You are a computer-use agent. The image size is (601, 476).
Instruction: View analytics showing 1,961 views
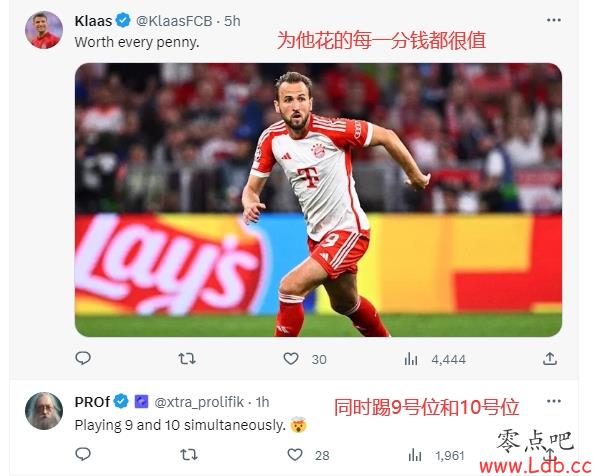436,456
